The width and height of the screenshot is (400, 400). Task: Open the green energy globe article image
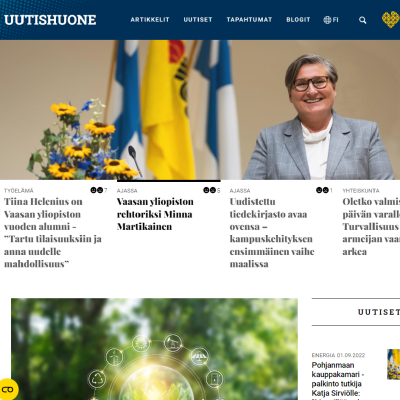coord(154,349)
